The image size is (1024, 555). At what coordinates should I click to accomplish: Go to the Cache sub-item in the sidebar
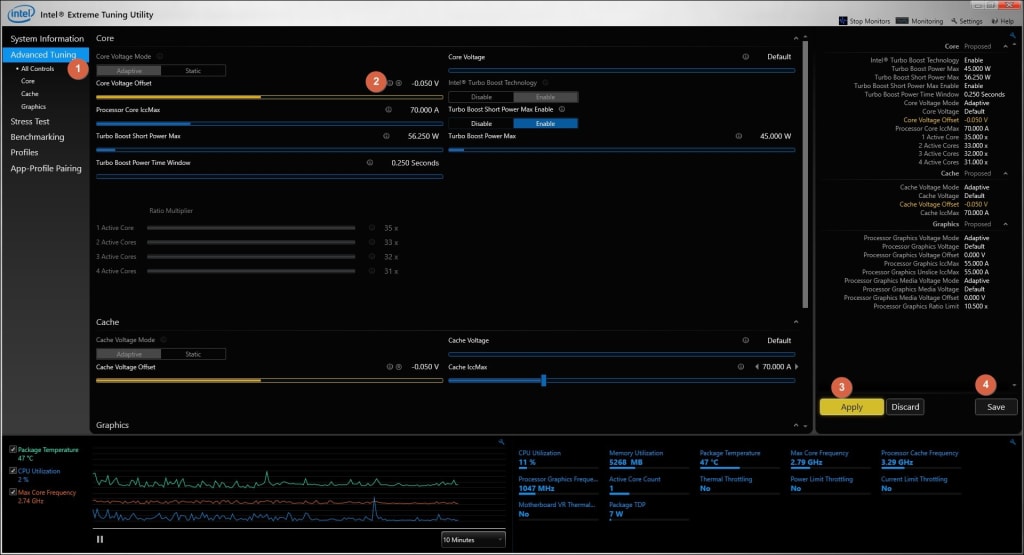[x=29, y=93]
